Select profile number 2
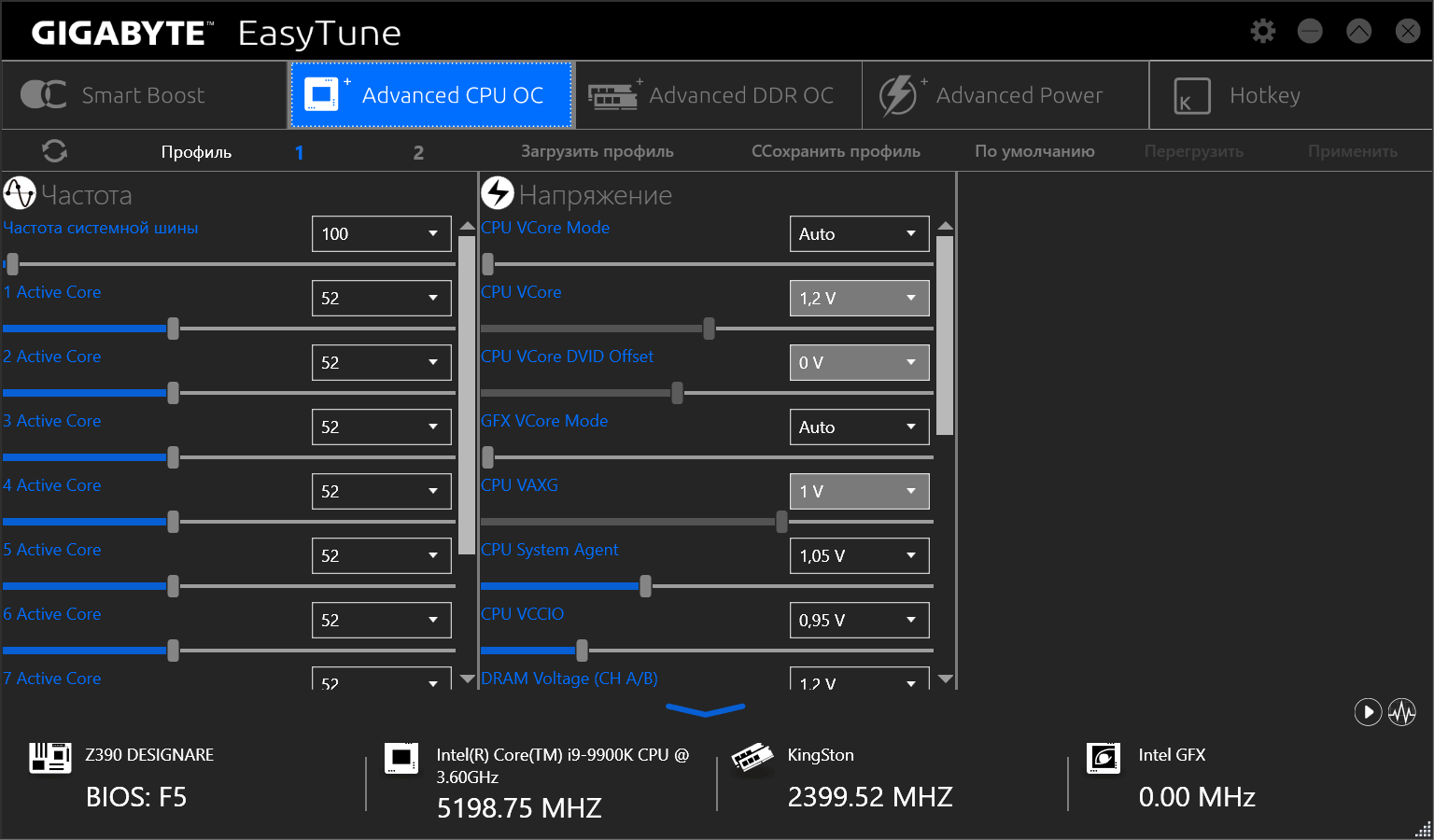 [418, 152]
